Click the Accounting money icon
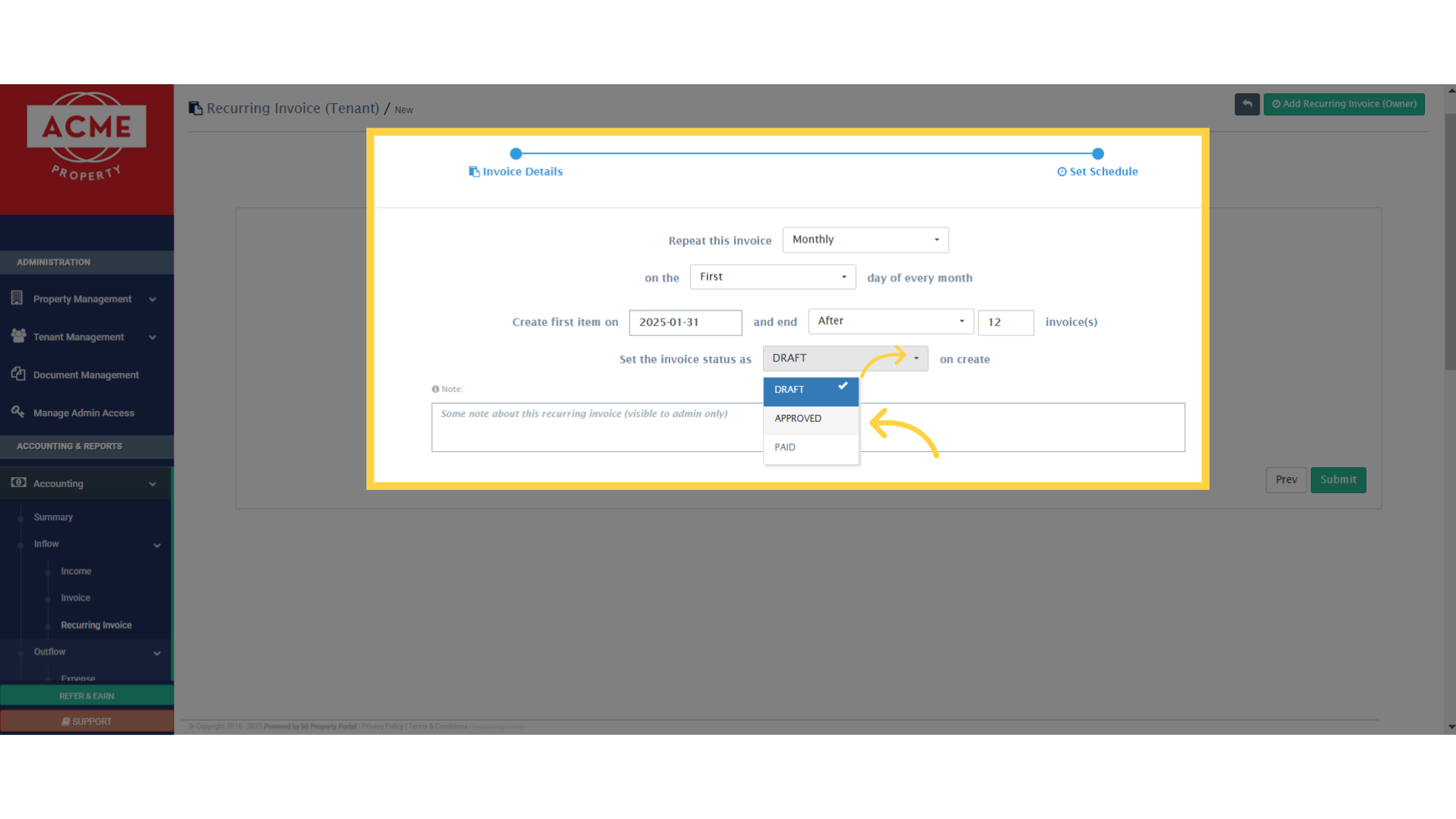 click(18, 483)
